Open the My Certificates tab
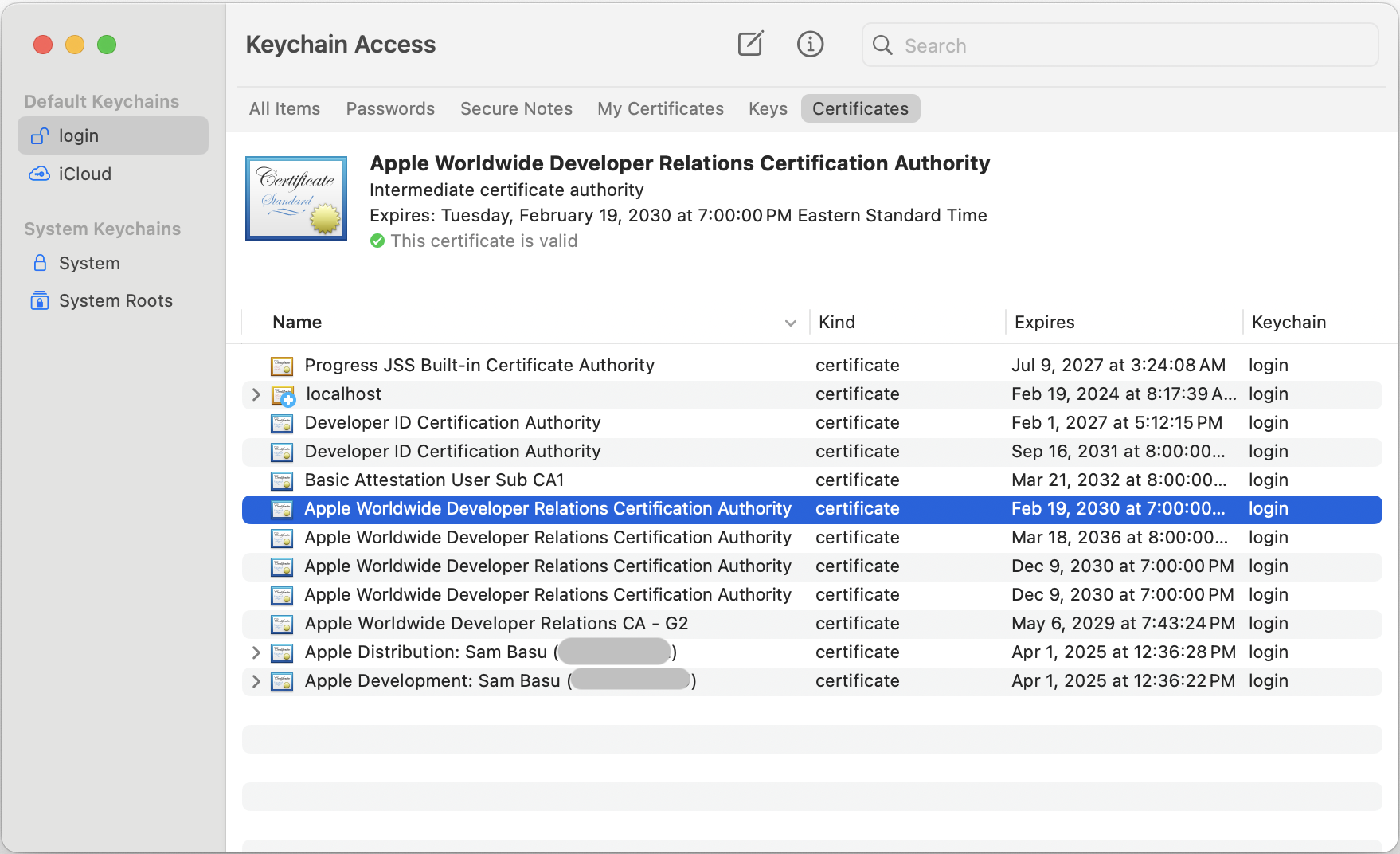Viewport: 1400px width, 854px height. click(x=660, y=108)
